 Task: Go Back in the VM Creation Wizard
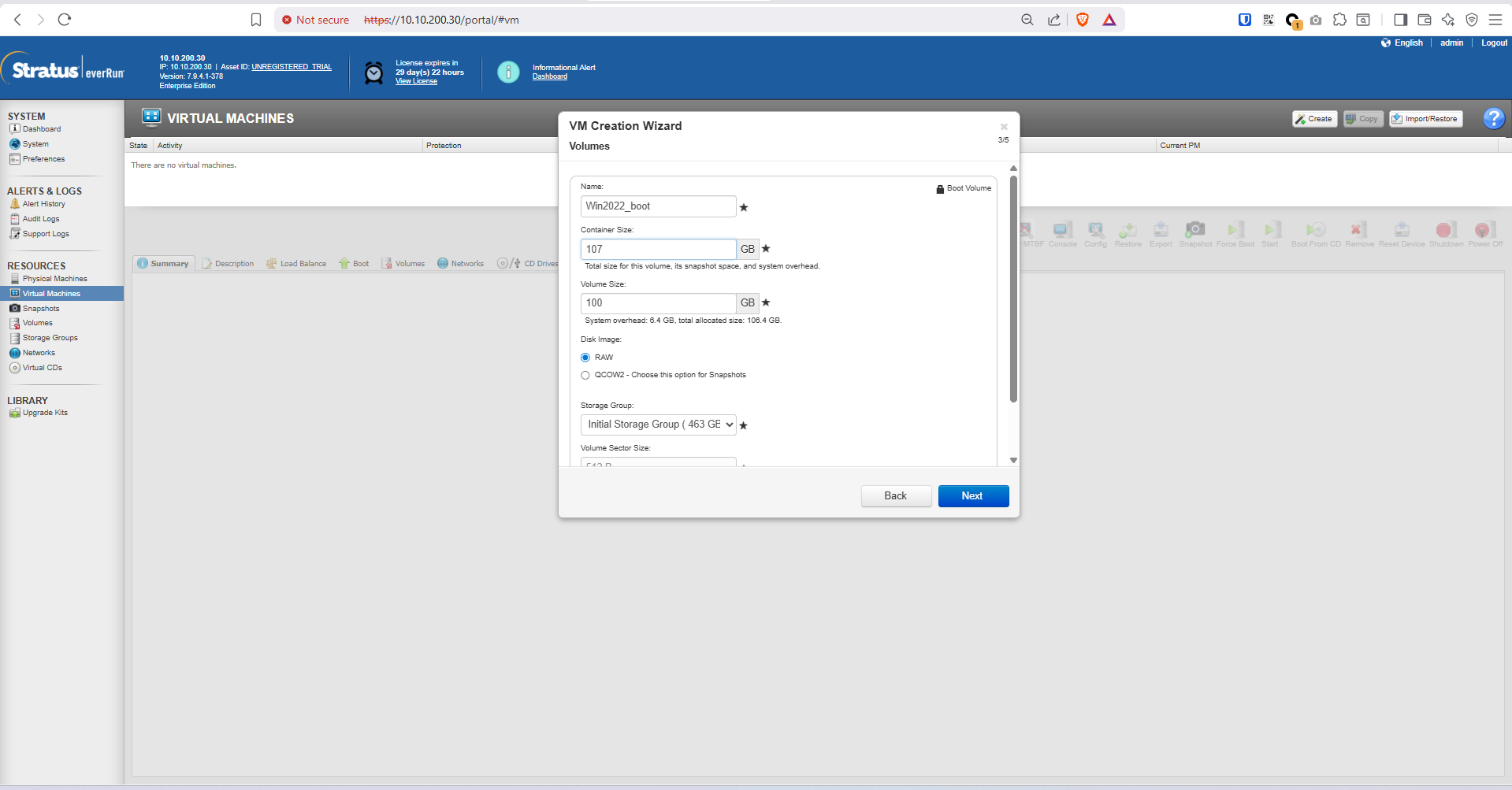tap(895, 496)
